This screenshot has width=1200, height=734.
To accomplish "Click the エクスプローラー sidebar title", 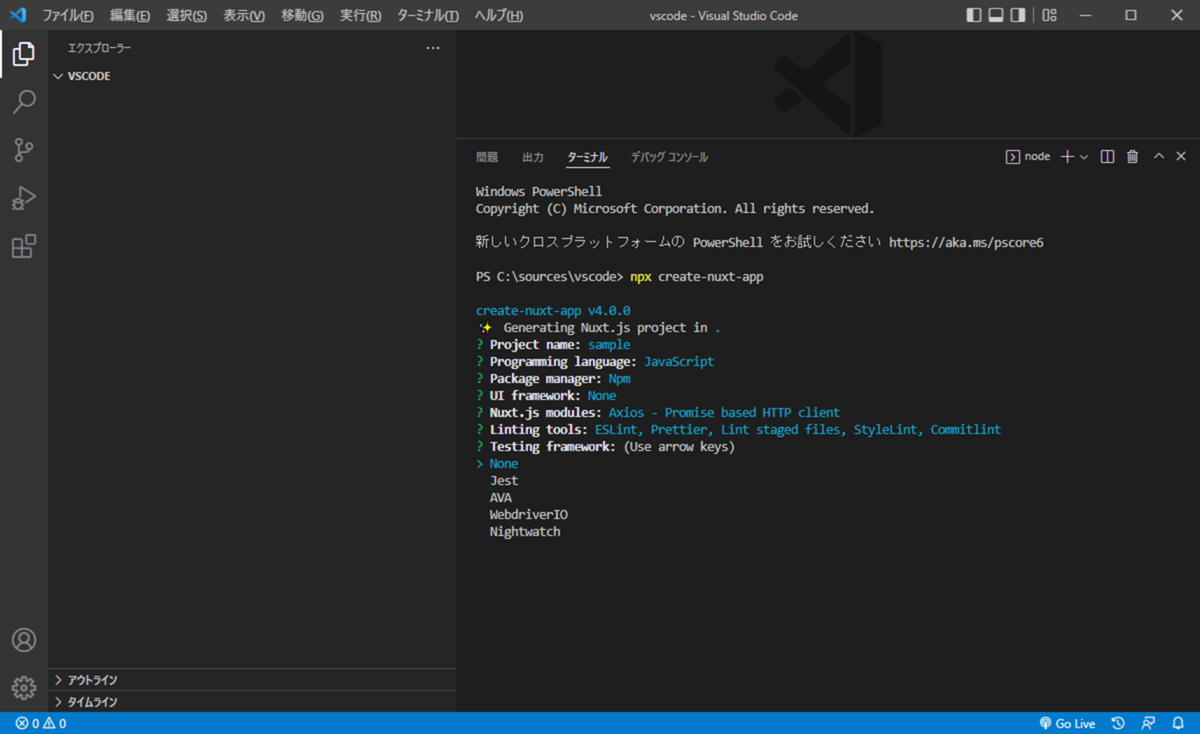I will click(99, 48).
